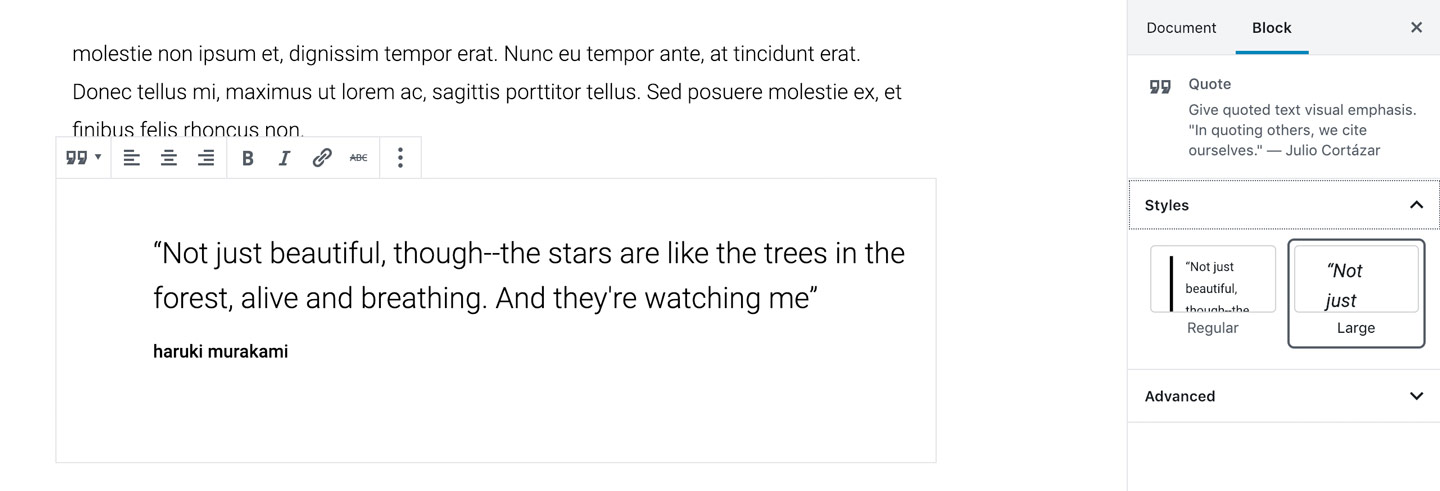Switch to the Document tab

[x=1181, y=28]
